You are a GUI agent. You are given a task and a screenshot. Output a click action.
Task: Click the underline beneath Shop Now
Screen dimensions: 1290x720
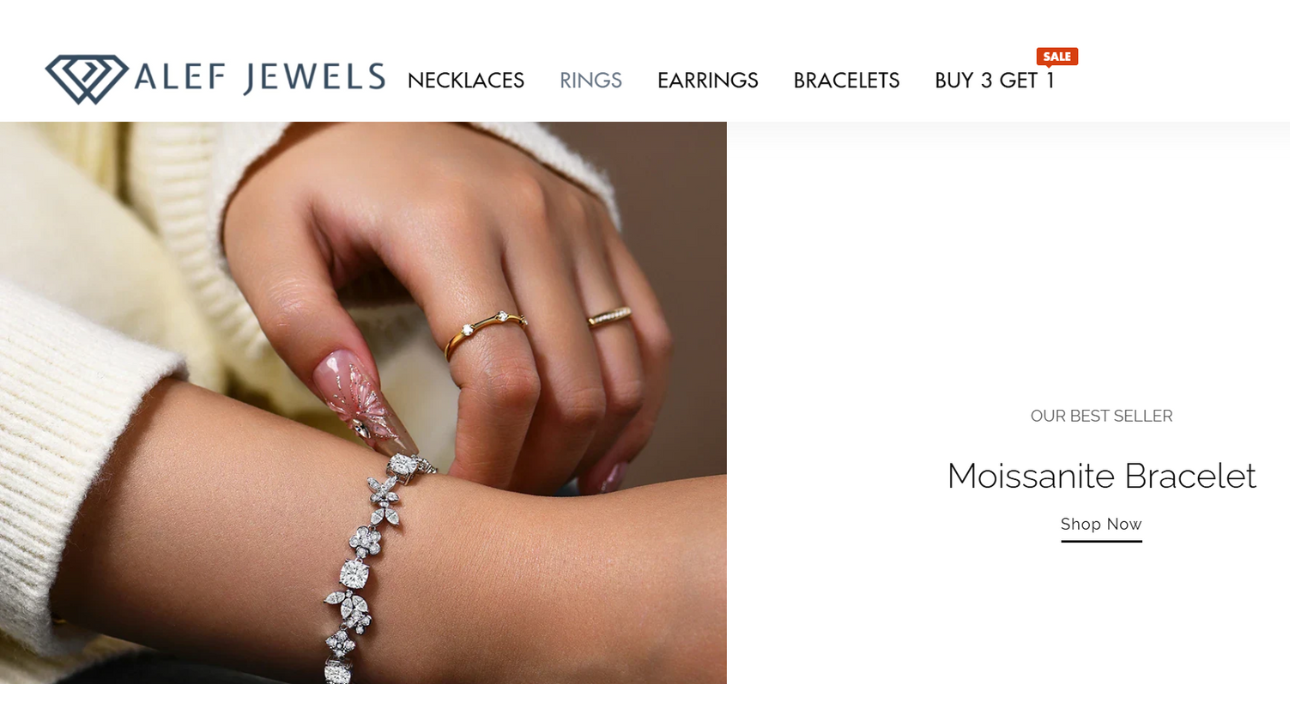click(x=1101, y=541)
